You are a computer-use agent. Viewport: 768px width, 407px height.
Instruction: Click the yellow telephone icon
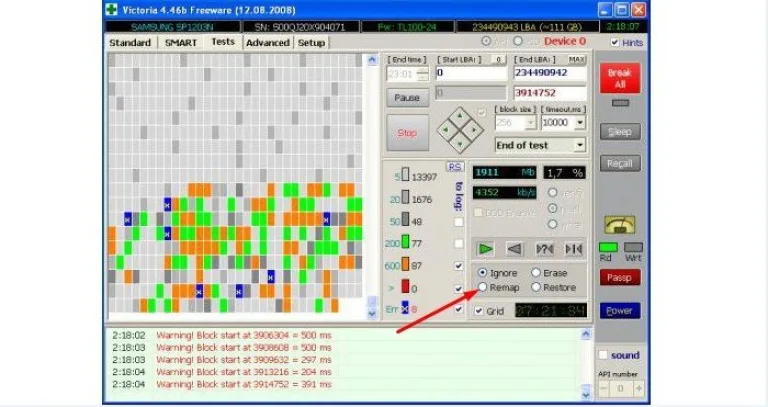[x=620, y=224]
